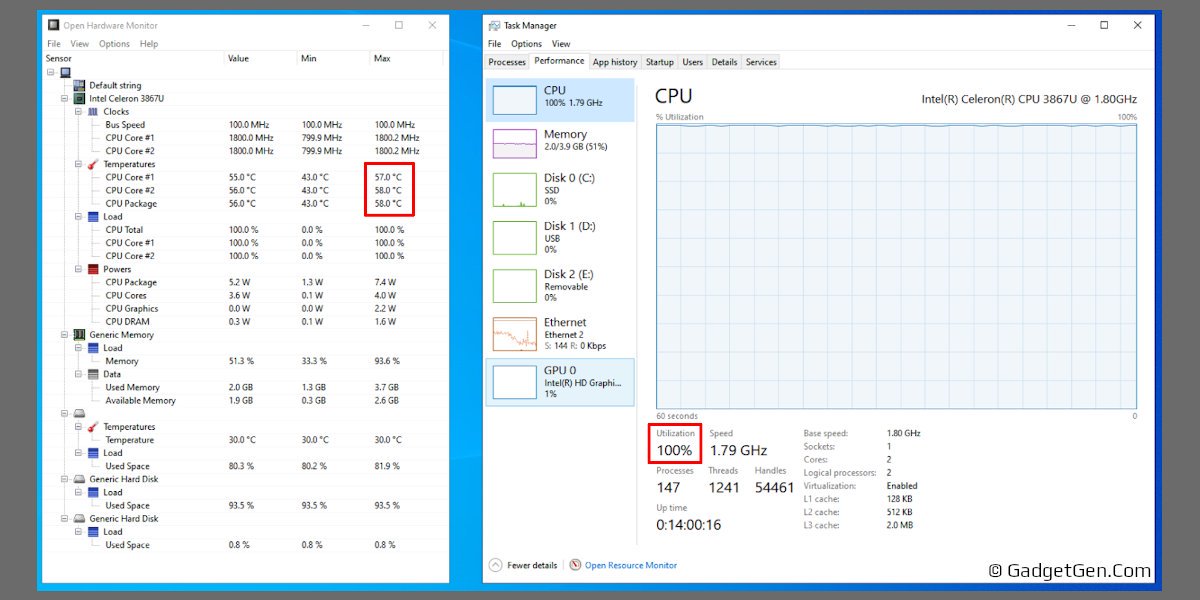Open File menu in Task Manager
The image size is (1200, 600).
[x=494, y=44]
